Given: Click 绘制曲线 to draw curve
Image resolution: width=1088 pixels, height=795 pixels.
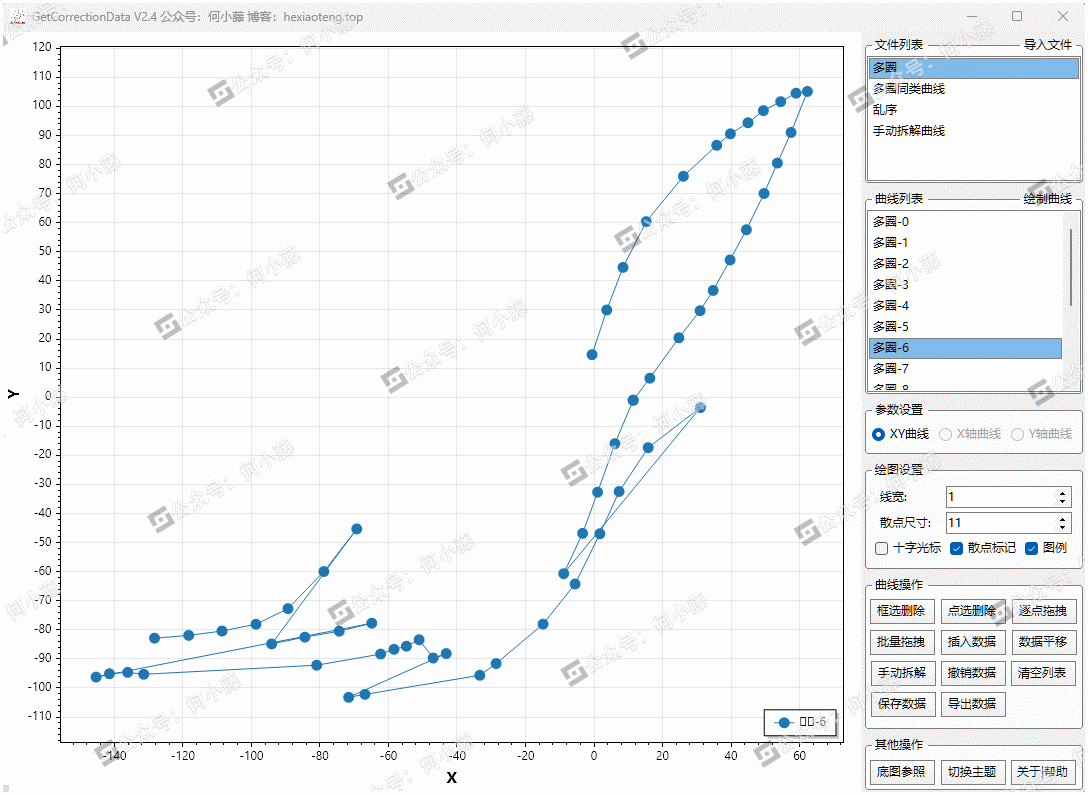Looking at the screenshot, I should click(x=1047, y=200).
